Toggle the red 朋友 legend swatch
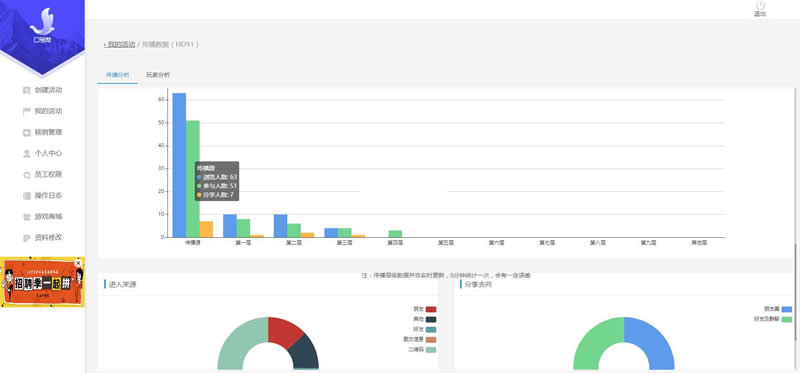The height and width of the screenshot is (373, 800). (x=431, y=309)
